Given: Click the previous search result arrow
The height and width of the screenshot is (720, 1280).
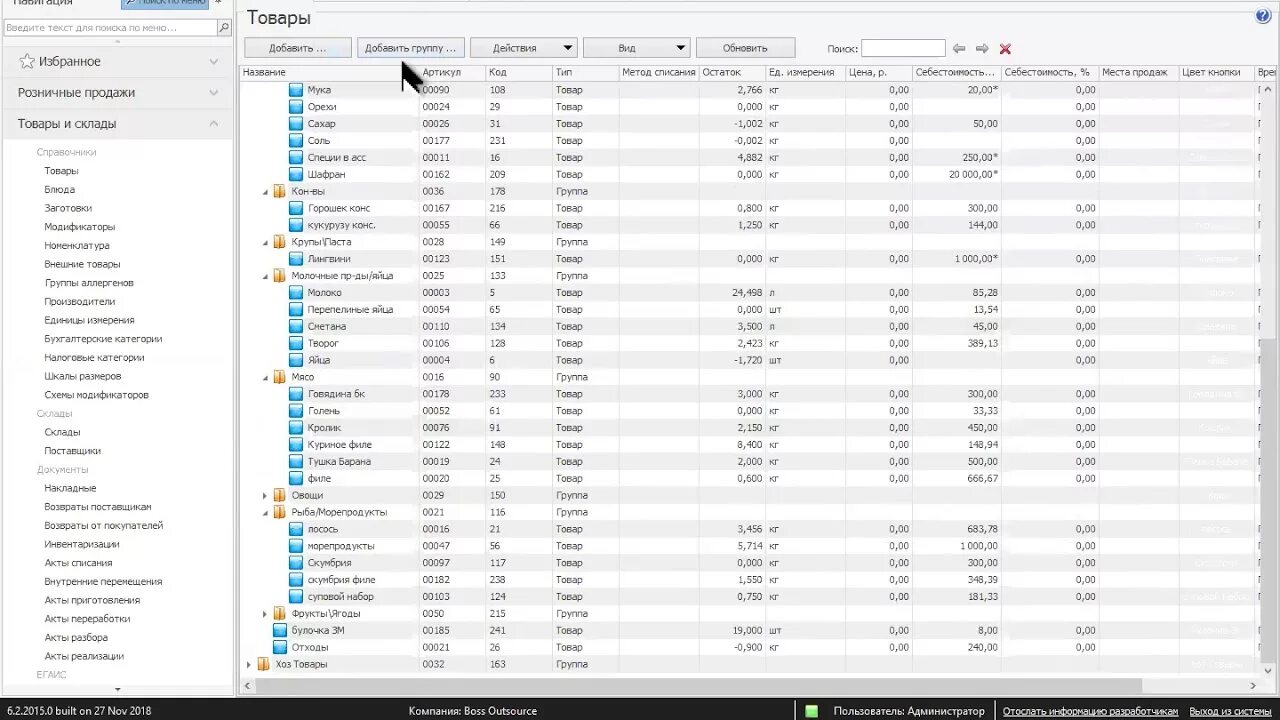Looking at the screenshot, I should coord(959,48).
